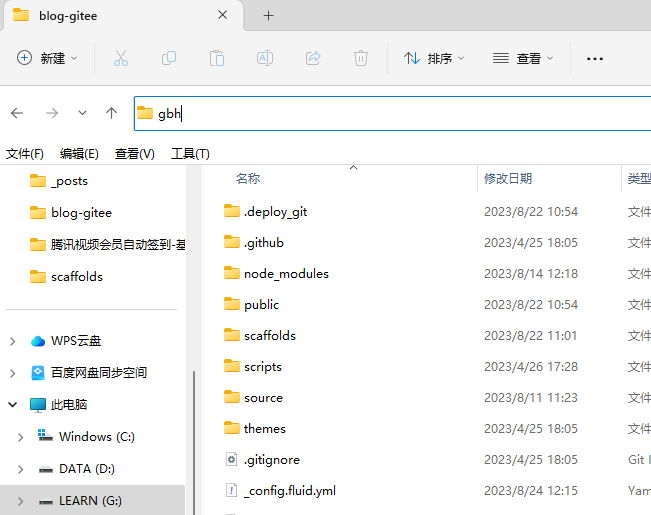Click the Cut scissors icon
This screenshot has height=515, width=651.
point(121,58)
